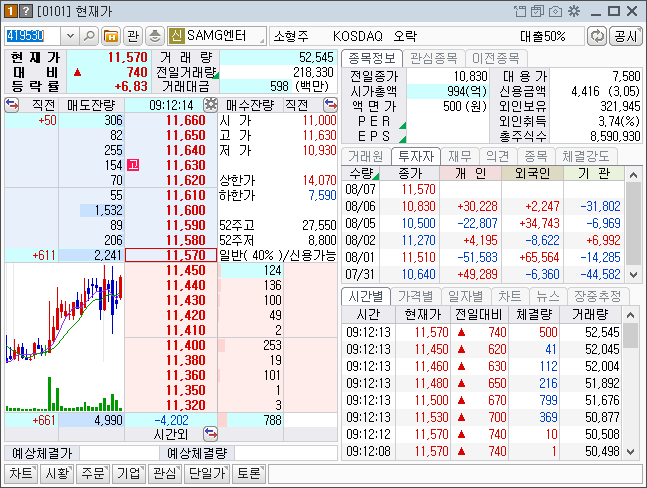Click the swap icon next to 시간외
647x488 pixels.
(210, 434)
